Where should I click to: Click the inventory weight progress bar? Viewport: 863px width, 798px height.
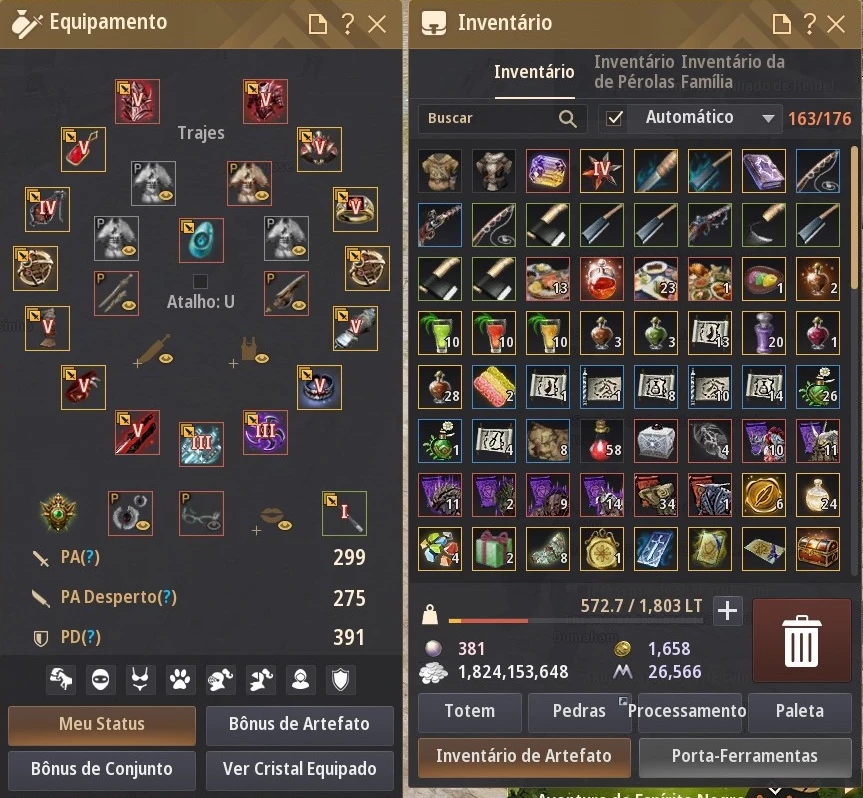(575, 621)
